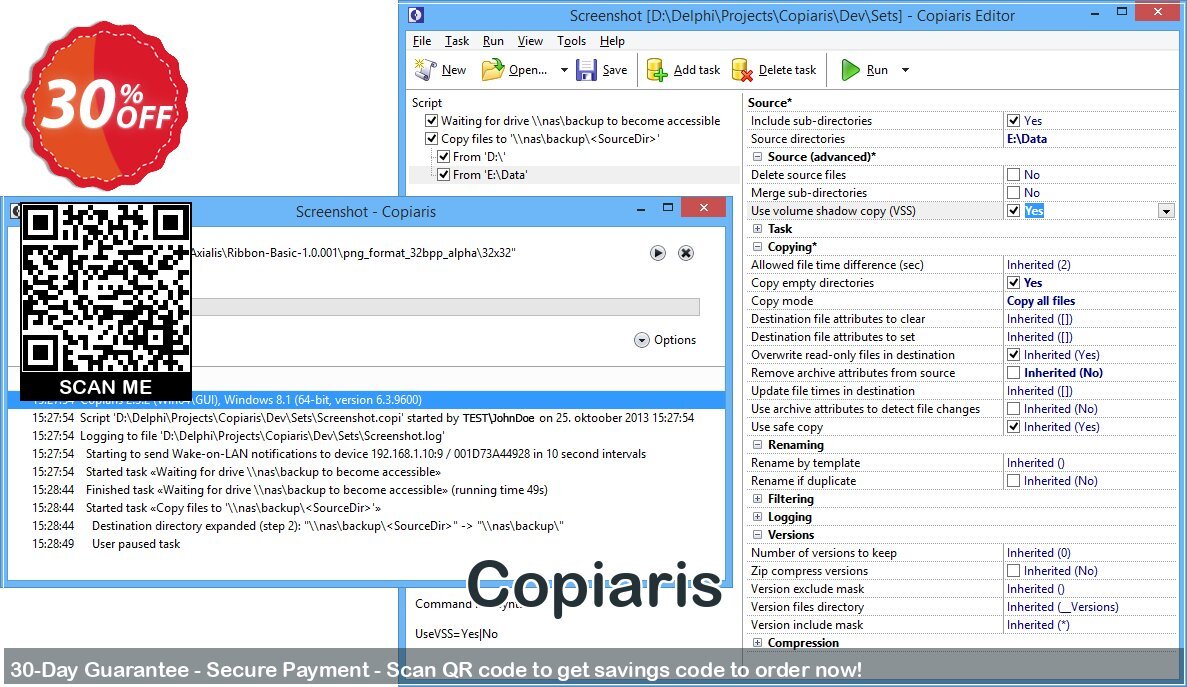
Task: Save the script with the floppy disk icon
Action: (587, 70)
